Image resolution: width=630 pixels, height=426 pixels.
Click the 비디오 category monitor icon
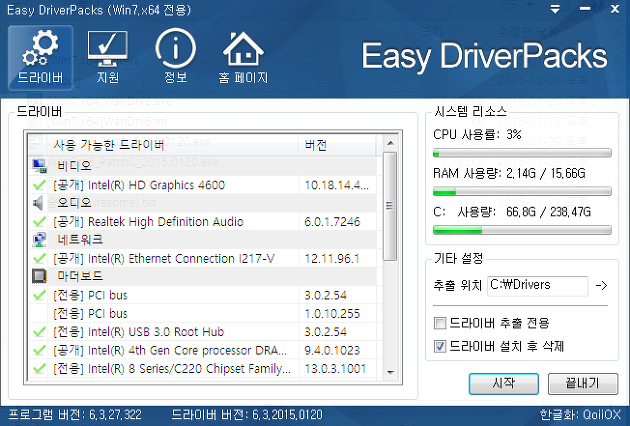click(x=39, y=166)
